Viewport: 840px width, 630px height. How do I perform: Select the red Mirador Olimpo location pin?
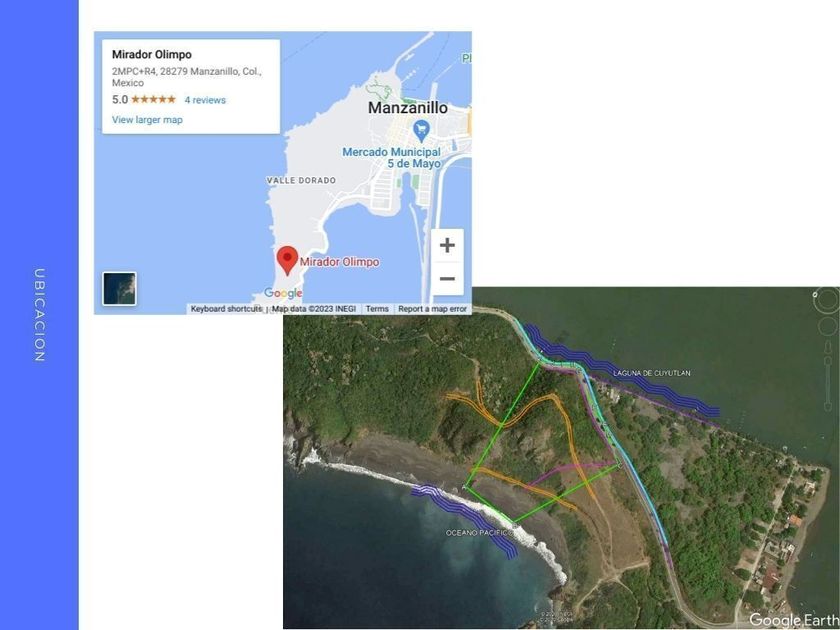pyautogui.click(x=288, y=261)
